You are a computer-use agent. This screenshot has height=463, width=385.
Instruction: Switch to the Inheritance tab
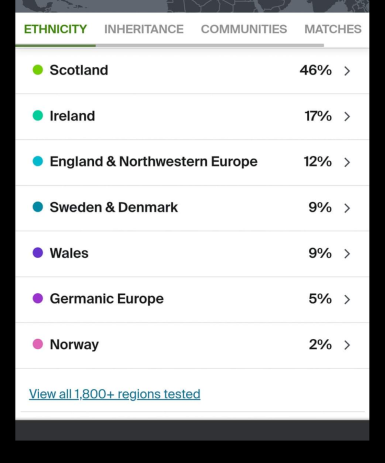tap(144, 29)
